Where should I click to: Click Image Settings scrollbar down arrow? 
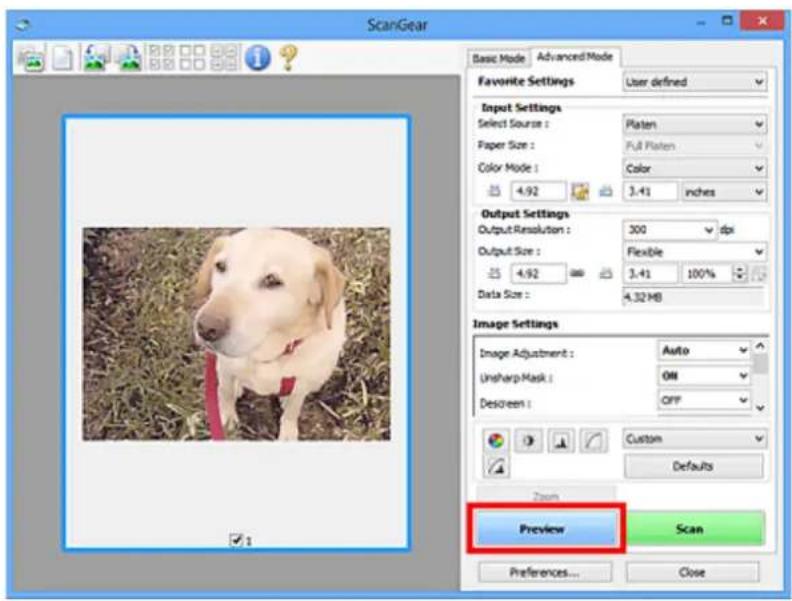[760, 407]
